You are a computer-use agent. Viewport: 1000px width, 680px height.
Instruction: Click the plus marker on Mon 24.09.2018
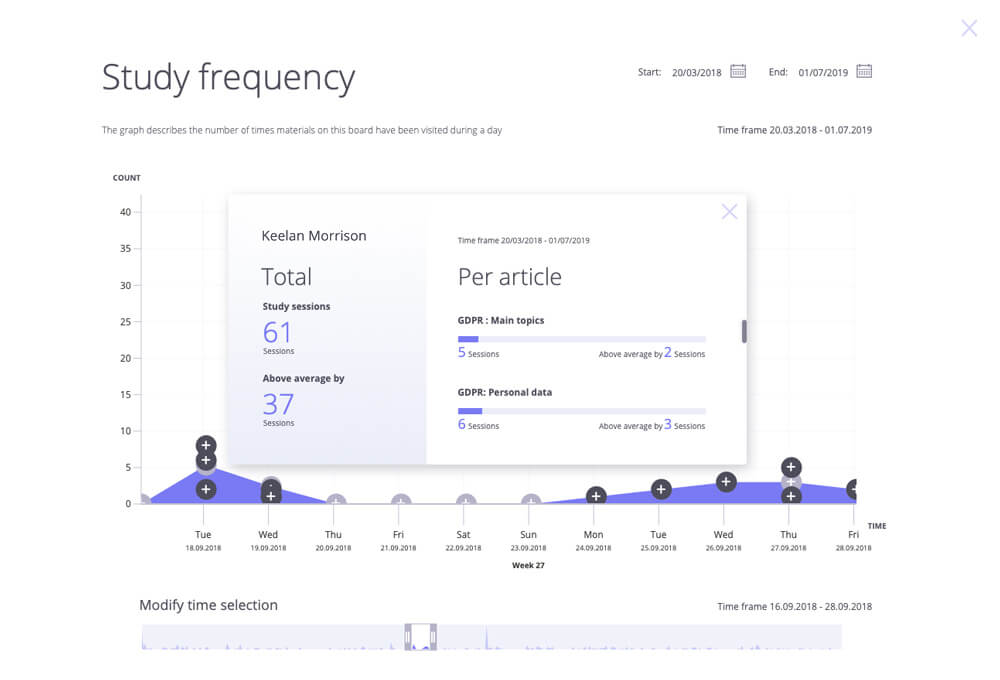pos(596,496)
